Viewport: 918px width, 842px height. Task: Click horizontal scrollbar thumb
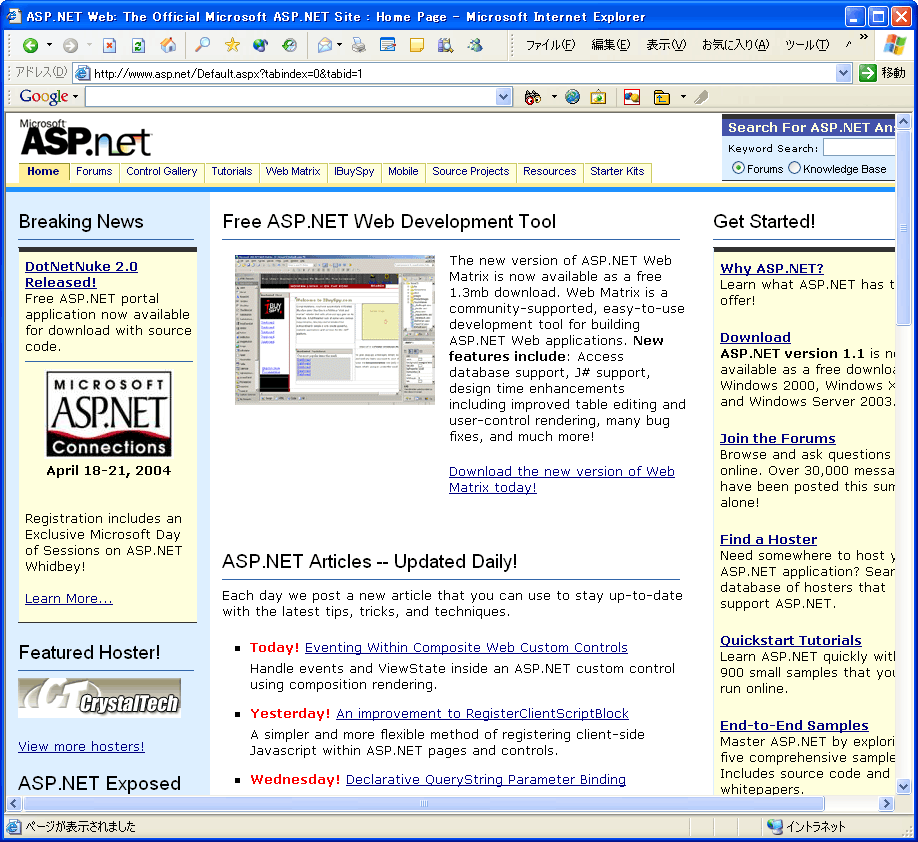click(x=423, y=803)
